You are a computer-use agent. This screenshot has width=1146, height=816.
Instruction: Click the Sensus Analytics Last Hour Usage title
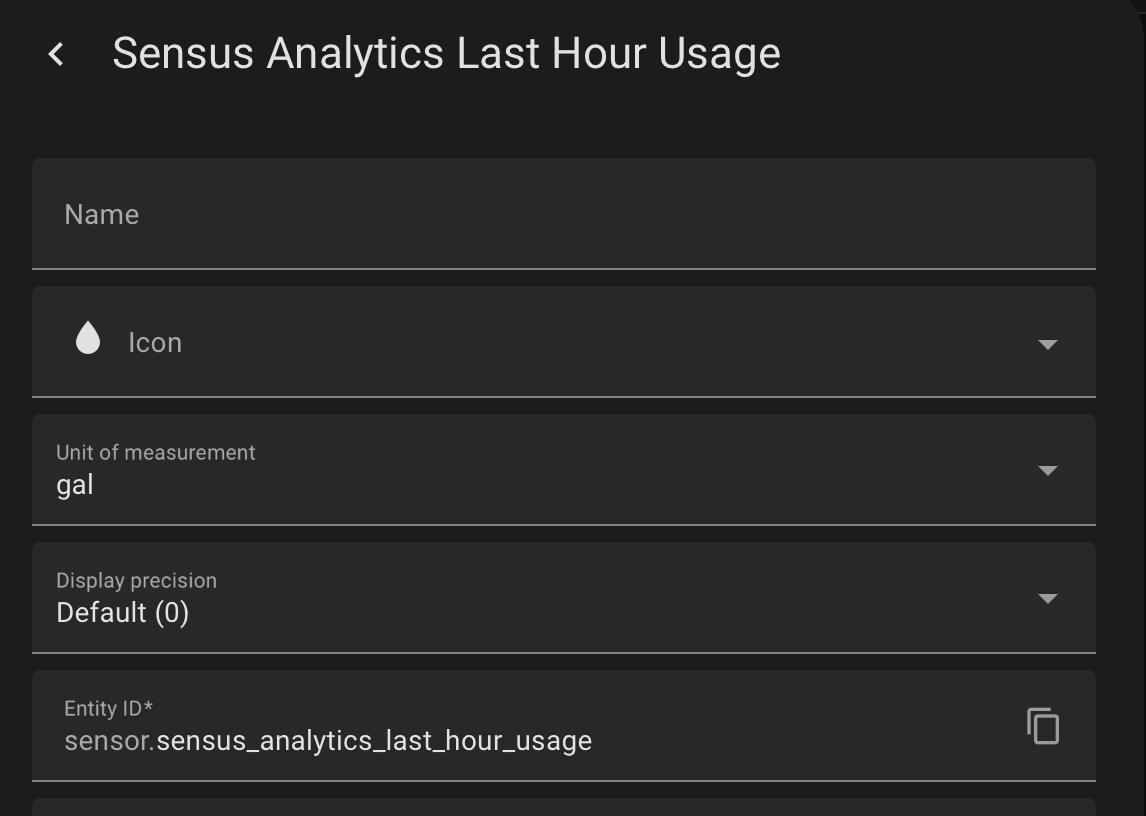pyautogui.click(x=447, y=54)
